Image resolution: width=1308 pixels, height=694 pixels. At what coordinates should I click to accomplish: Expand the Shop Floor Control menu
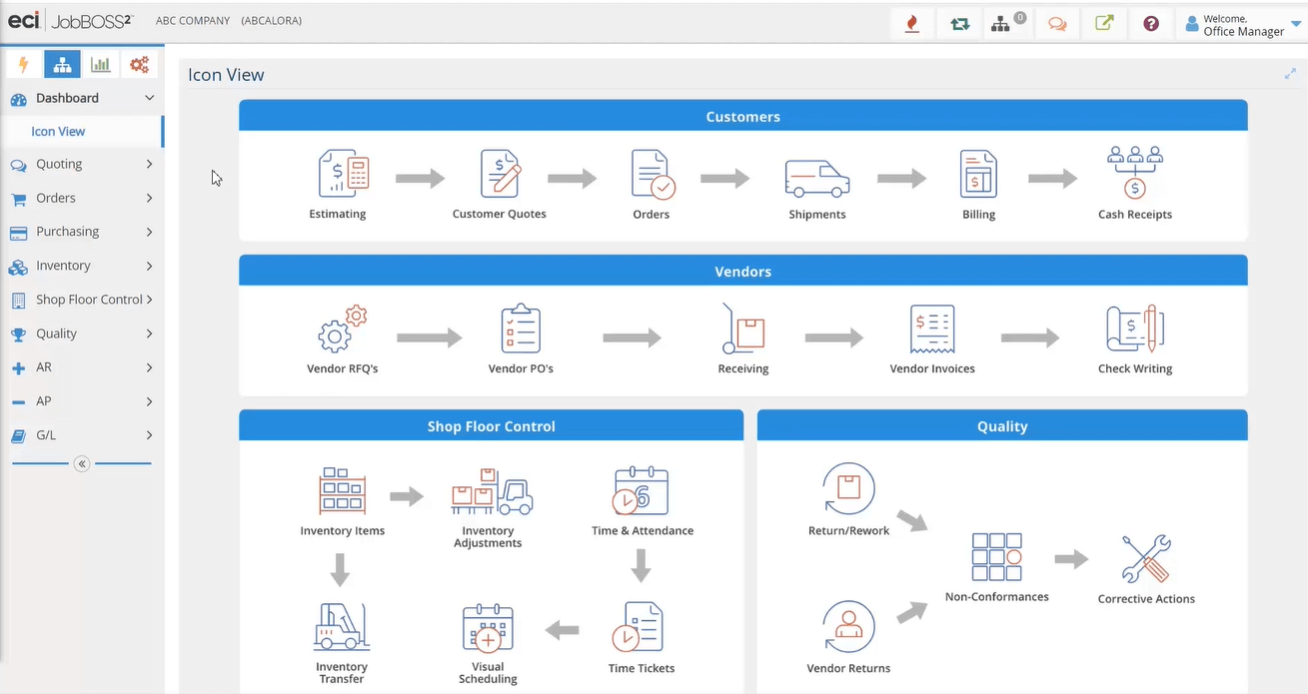click(82, 299)
